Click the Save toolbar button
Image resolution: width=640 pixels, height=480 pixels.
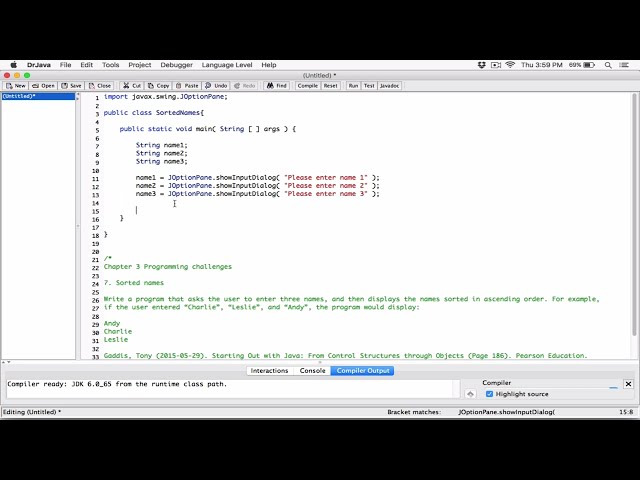tap(71, 86)
